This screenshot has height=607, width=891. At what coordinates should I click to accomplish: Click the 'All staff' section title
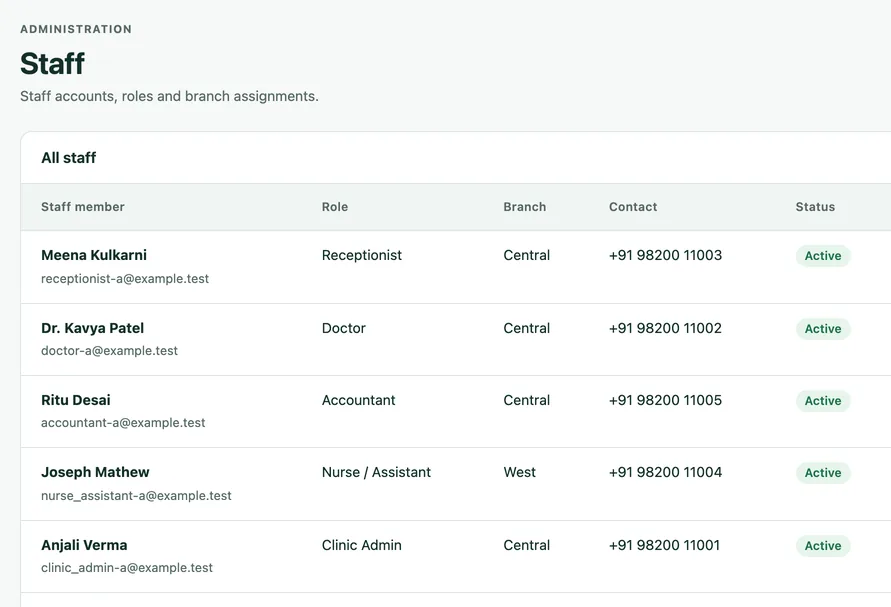click(x=68, y=157)
